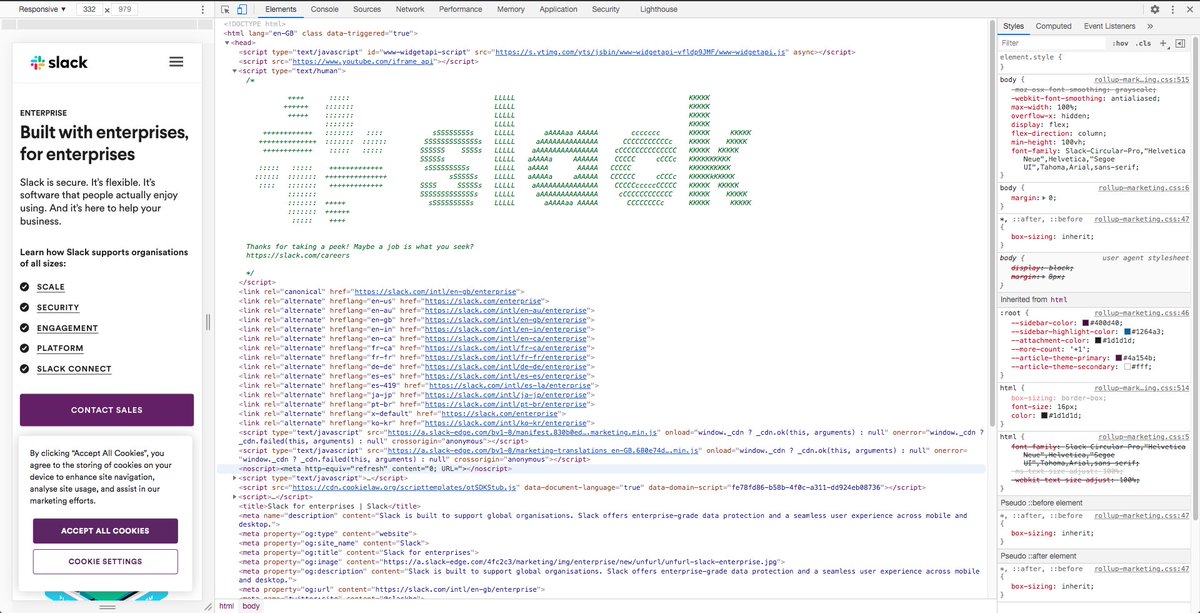Switch to the Console tab
Image resolution: width=1200 pixels, height=613 pixels.
(324, 9)
